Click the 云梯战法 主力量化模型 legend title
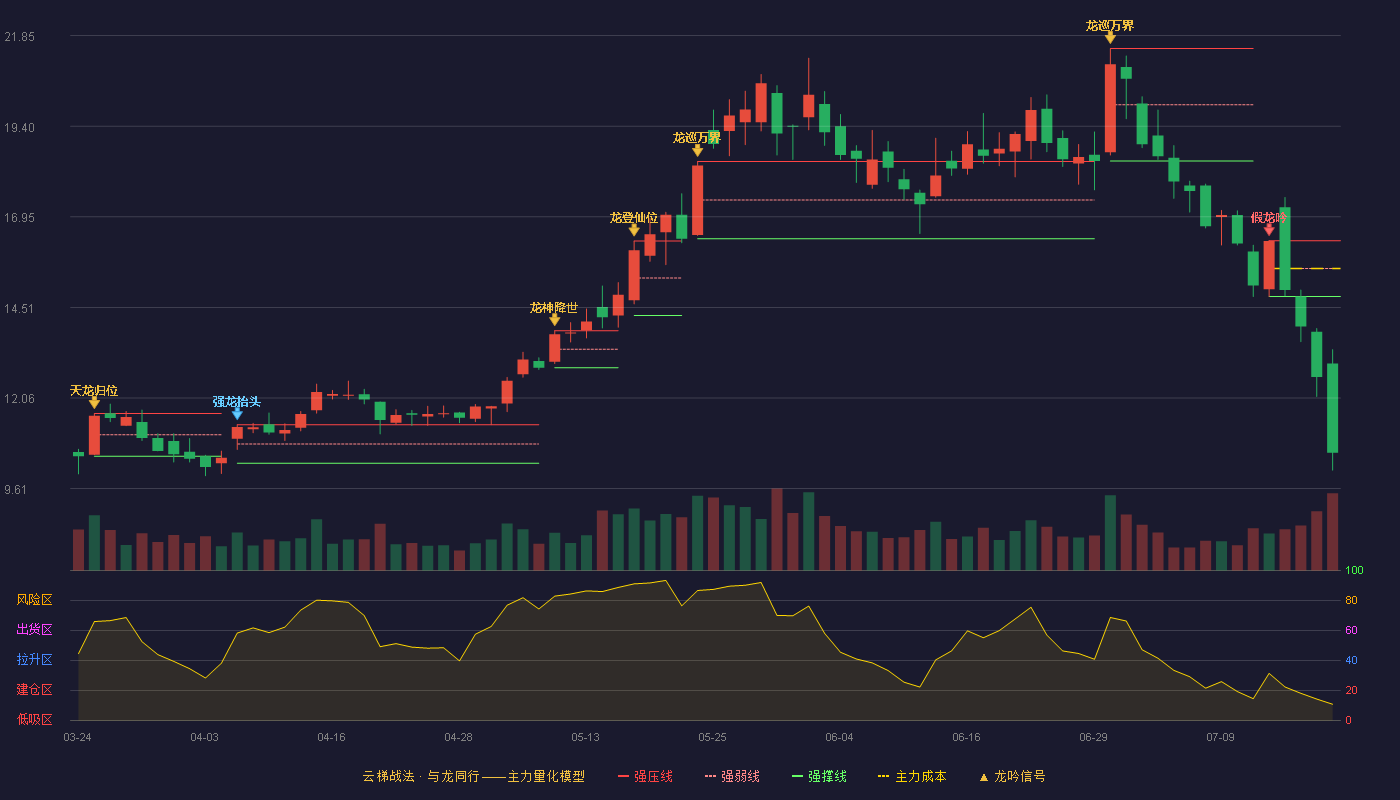Viewport: 1400px width, 800px height. click(x=473, y=776)
